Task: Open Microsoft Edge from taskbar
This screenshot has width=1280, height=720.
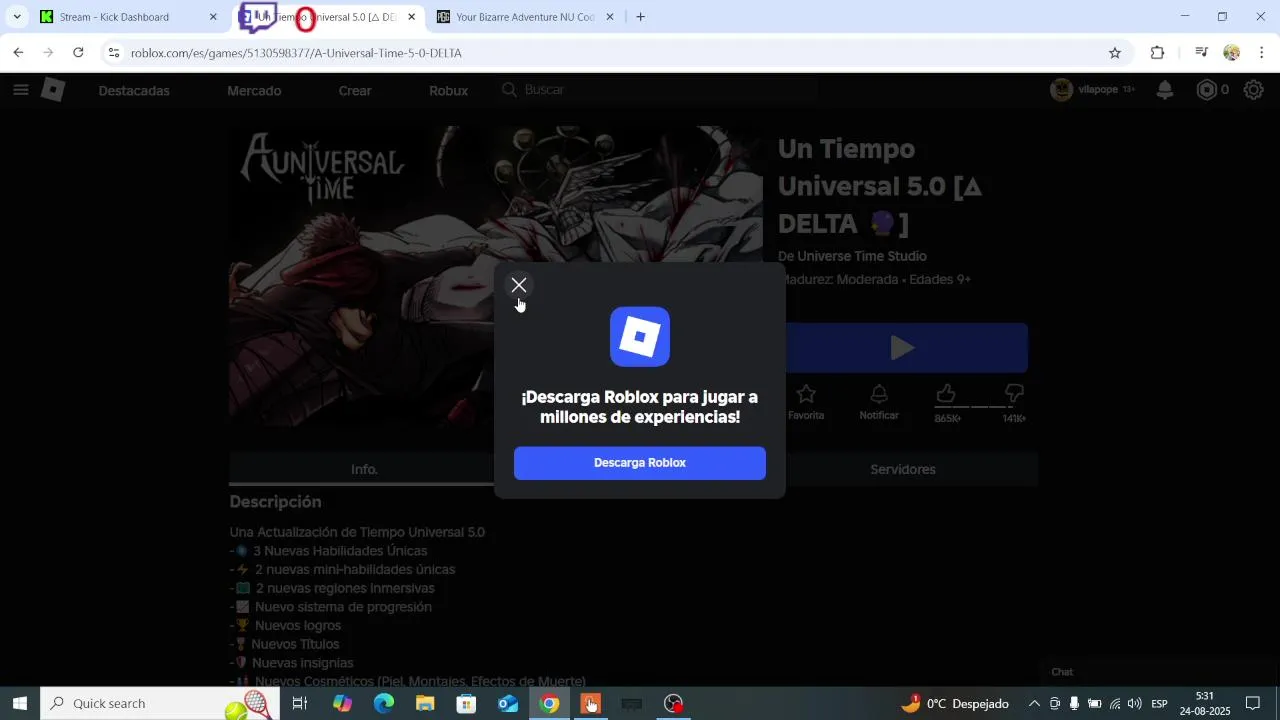Action: click(x=384, y=704)
